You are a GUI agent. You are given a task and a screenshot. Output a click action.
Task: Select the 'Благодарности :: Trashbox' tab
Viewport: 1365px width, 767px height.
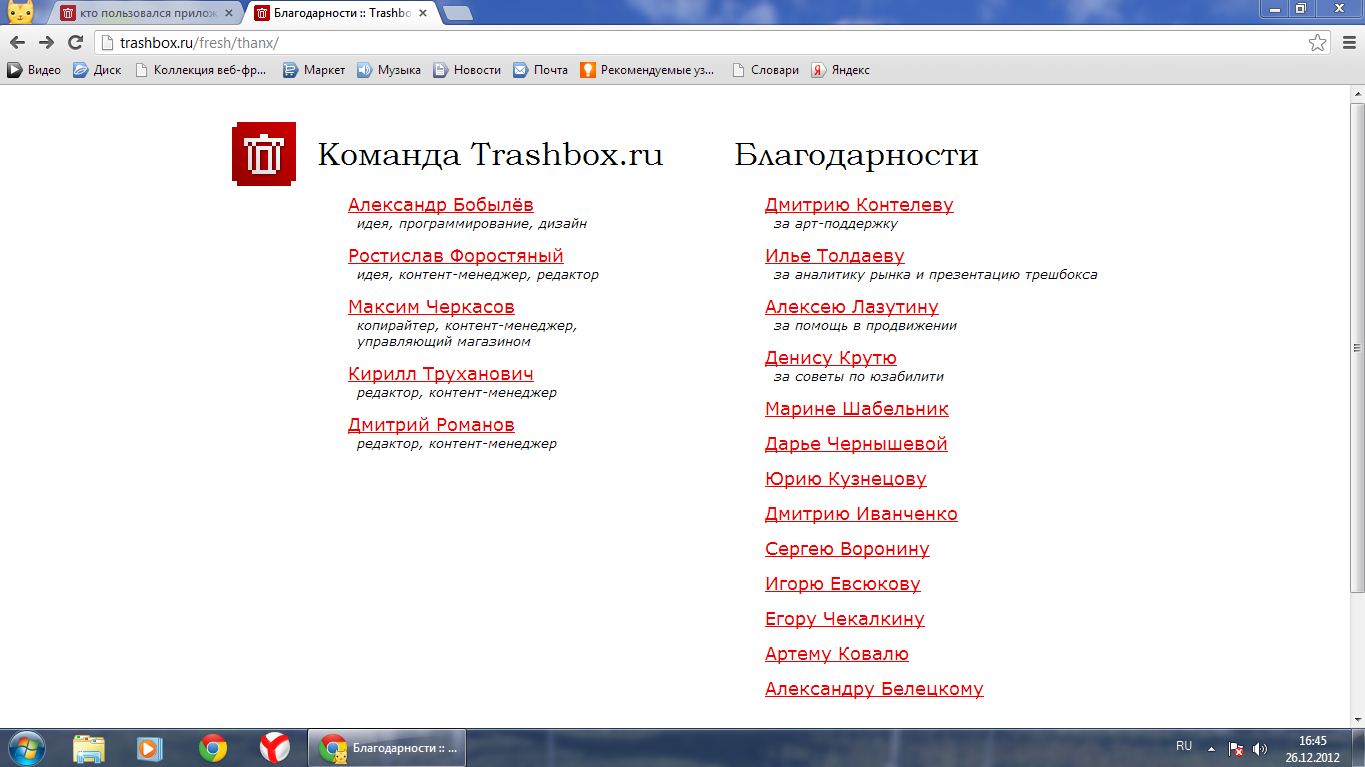[340, 14]
